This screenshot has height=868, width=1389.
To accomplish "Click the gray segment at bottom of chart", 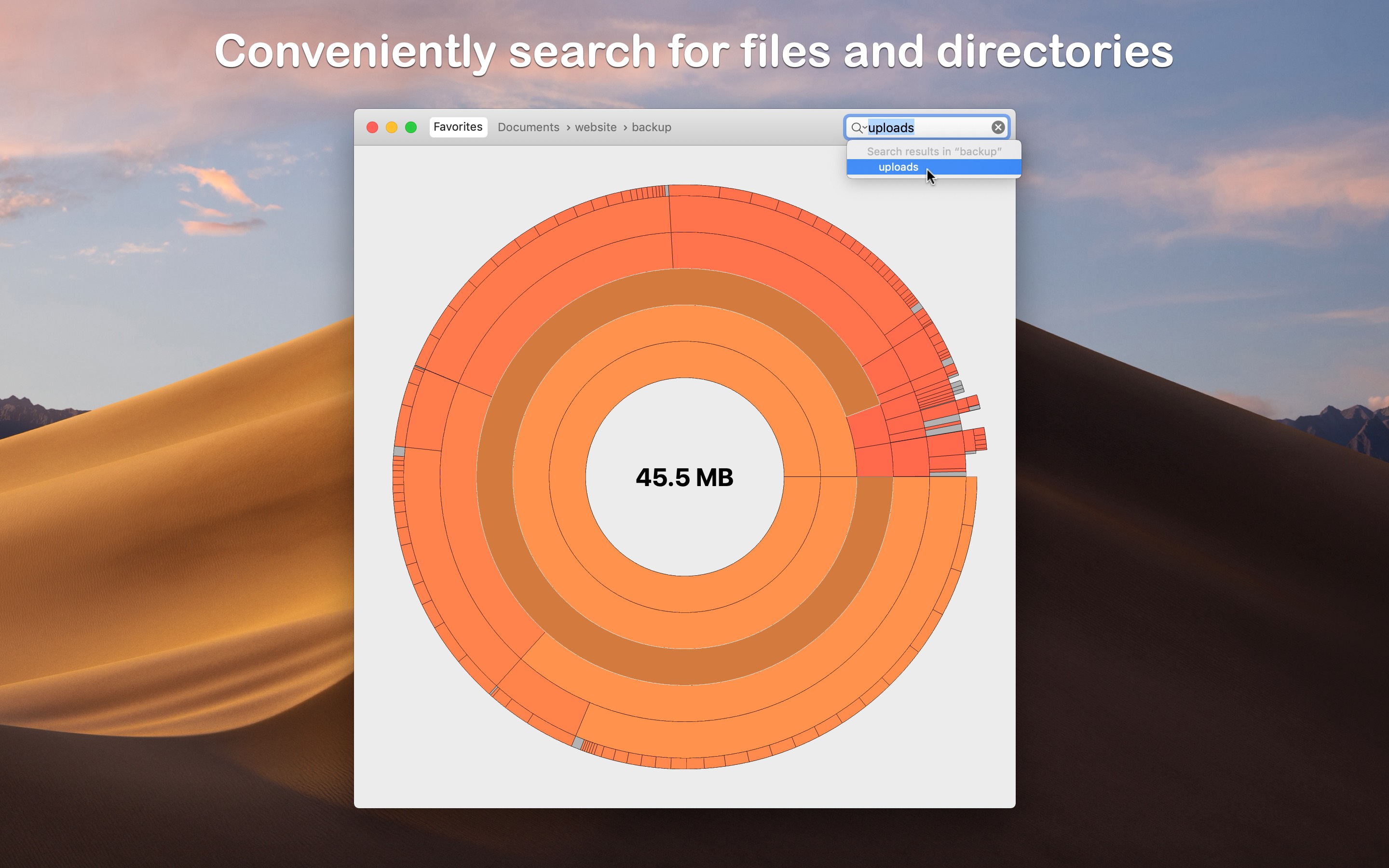I will click(578, 743).
